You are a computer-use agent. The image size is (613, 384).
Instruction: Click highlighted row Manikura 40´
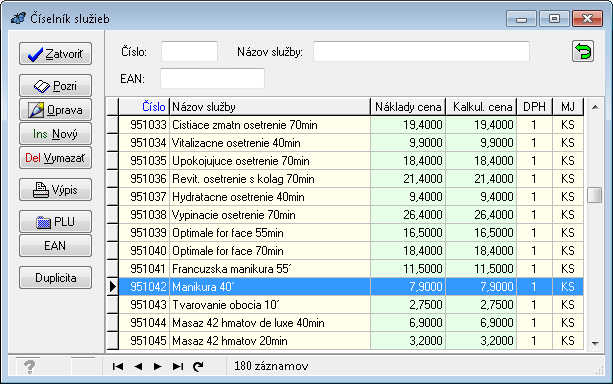point(351,287)
